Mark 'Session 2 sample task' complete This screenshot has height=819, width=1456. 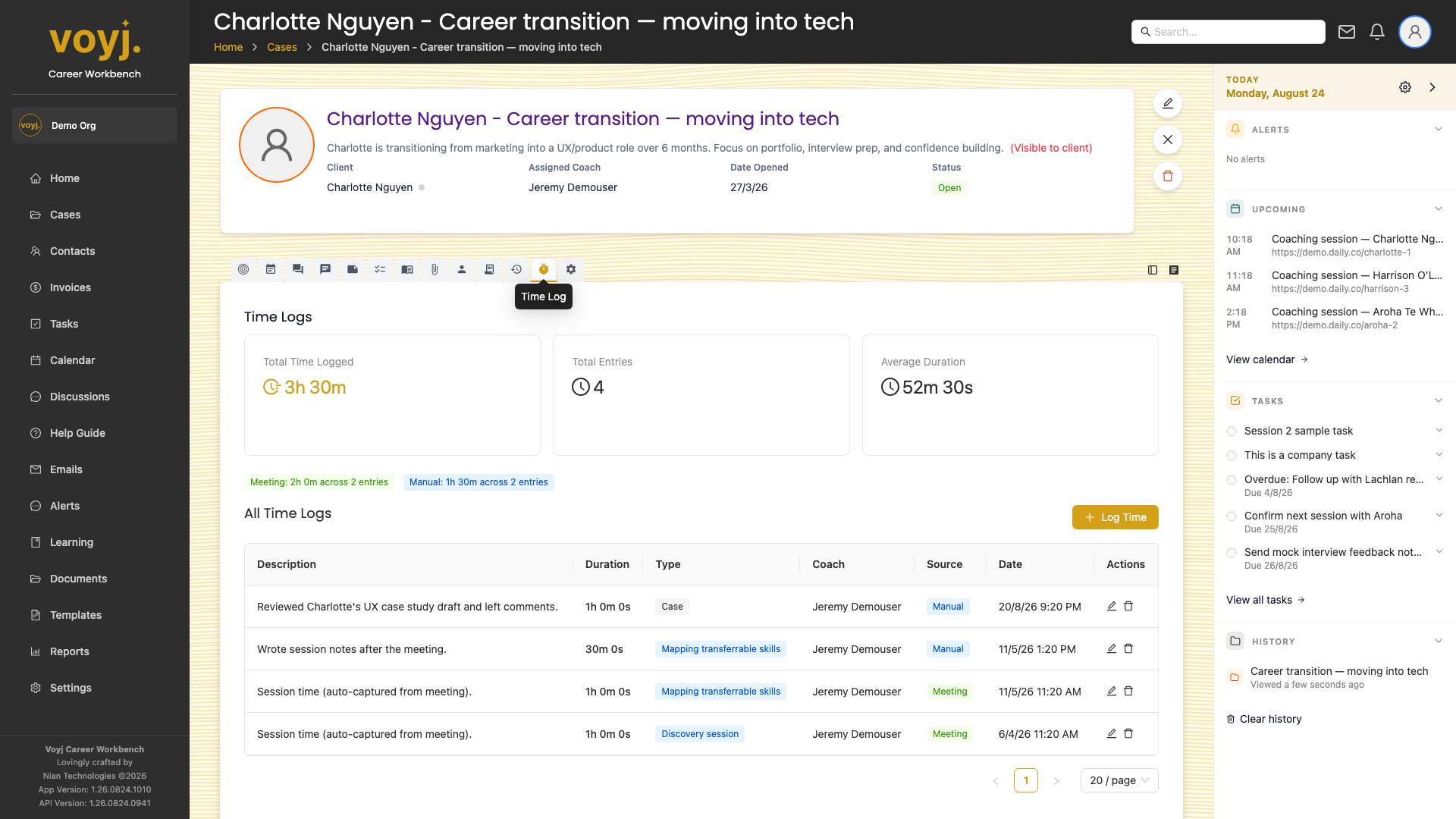(x=1232, y=431)
